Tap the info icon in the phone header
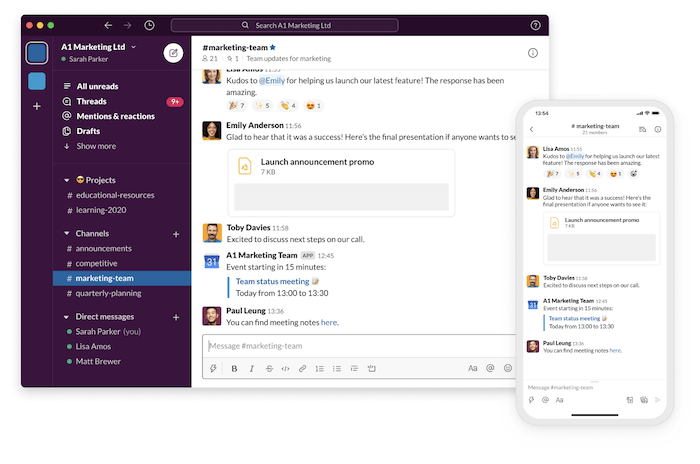 [658, 129]
